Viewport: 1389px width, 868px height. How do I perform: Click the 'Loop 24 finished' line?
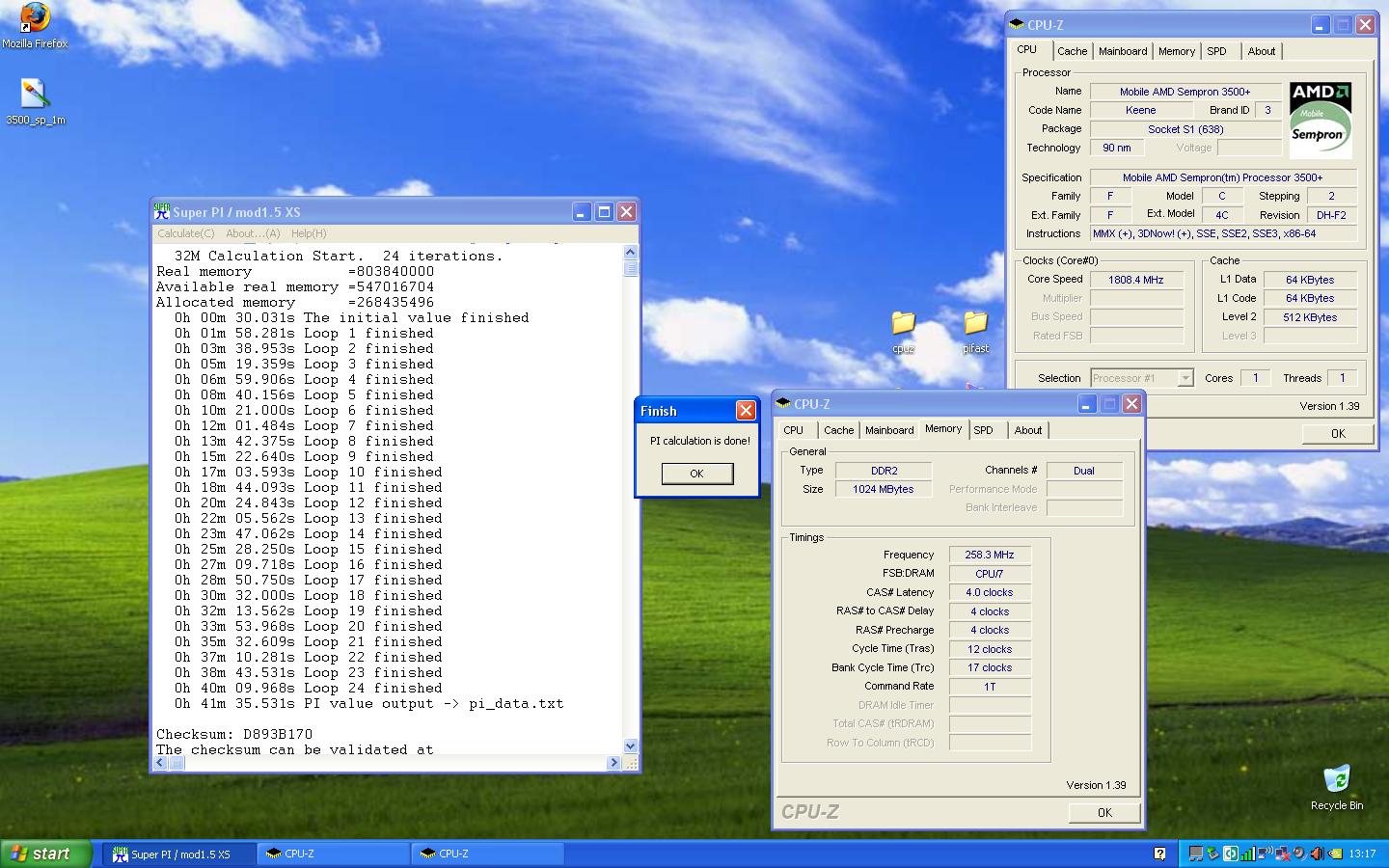tap(308, 688)
